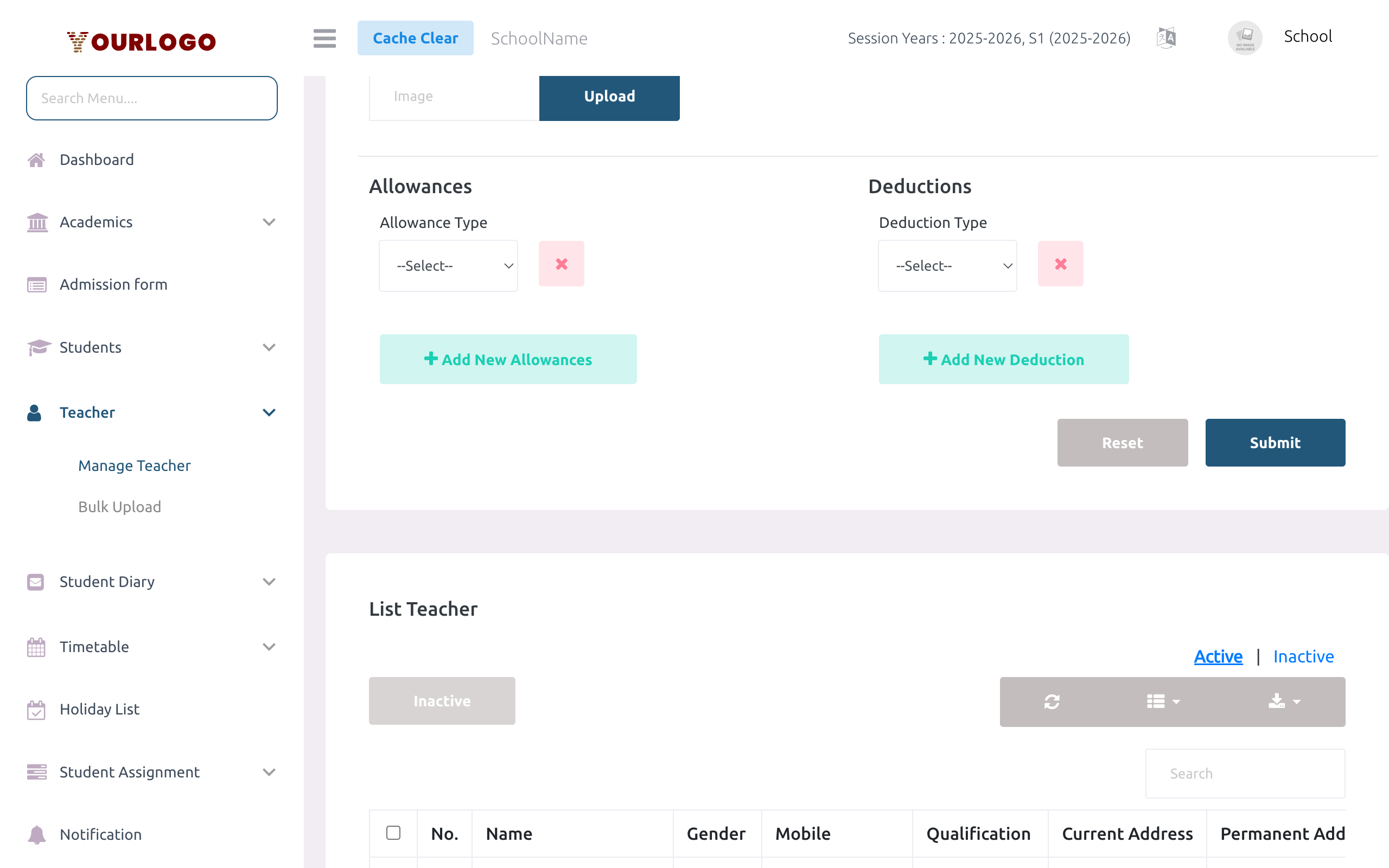This screenshot has height=868, width=1389.
Task: Submit the teacher form
Action: click(x=1275, y=443)
